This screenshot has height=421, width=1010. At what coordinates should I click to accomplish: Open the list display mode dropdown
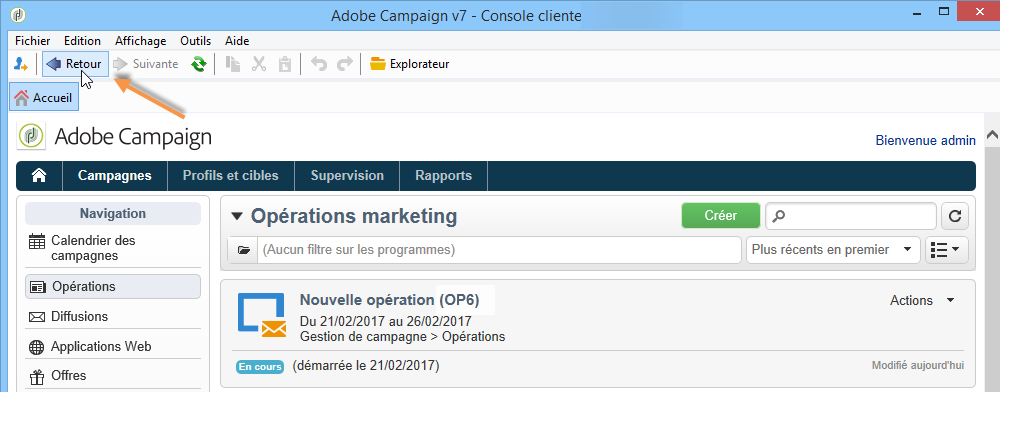click(x=947, y=249)
